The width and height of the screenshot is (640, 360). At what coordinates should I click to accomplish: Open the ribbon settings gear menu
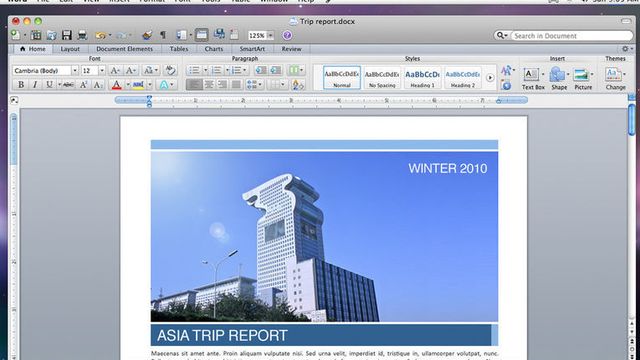point(627,49)
